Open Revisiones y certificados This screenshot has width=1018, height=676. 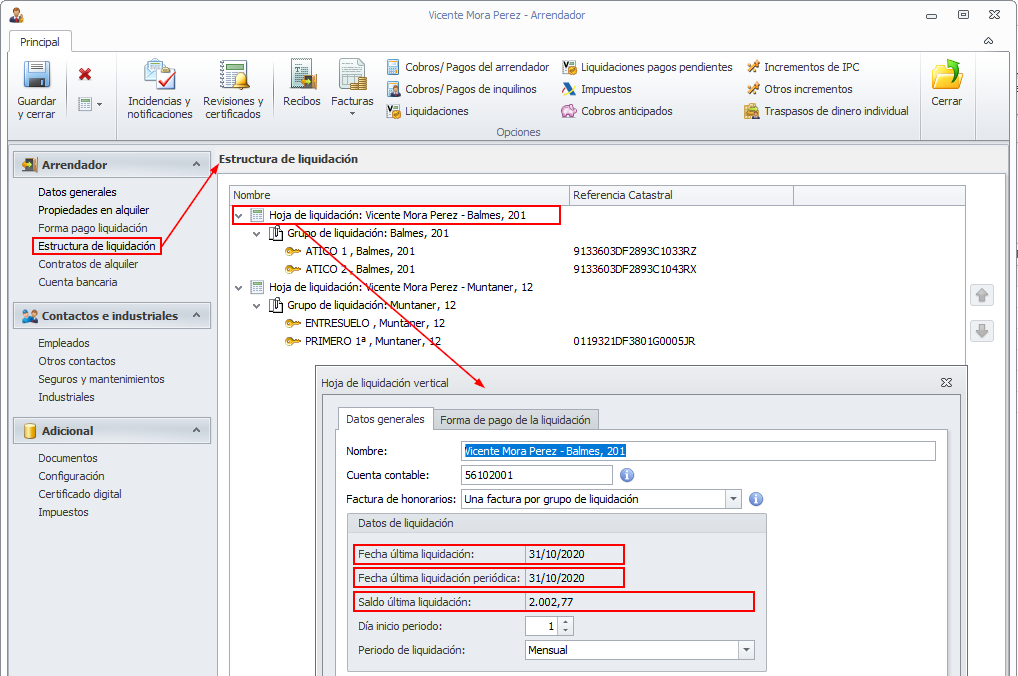coord(233,76)
